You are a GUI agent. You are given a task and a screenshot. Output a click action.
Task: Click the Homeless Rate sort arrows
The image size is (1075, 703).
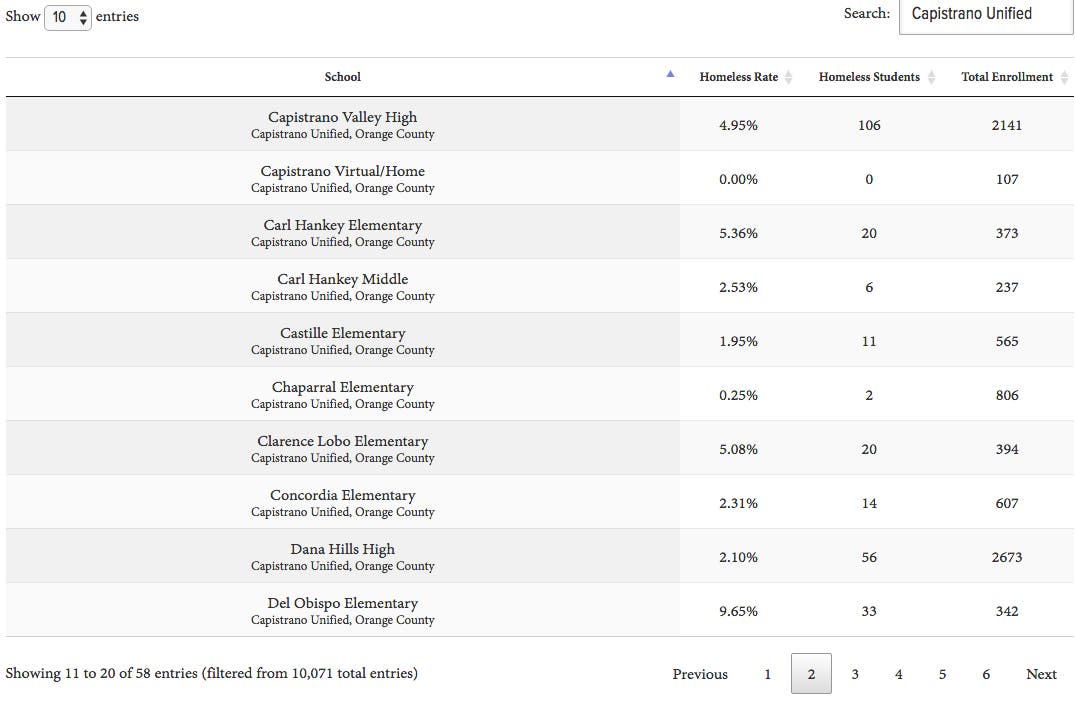(788, 78)
